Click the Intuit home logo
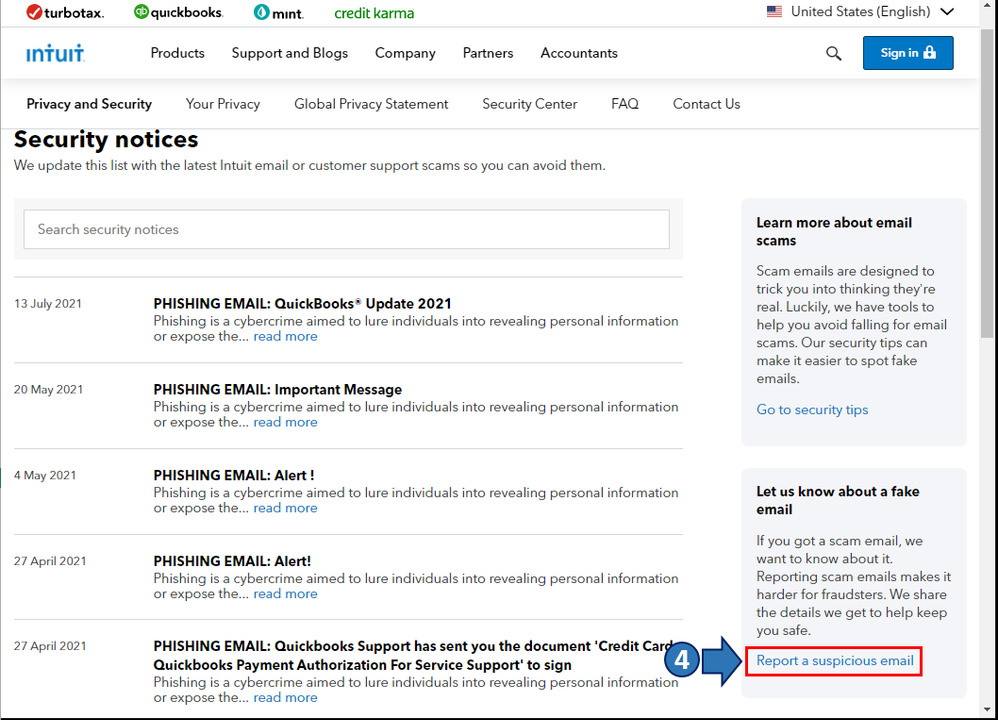Image resolution: width=998 pixels, height=720 pixels. [x=55, y=53]
